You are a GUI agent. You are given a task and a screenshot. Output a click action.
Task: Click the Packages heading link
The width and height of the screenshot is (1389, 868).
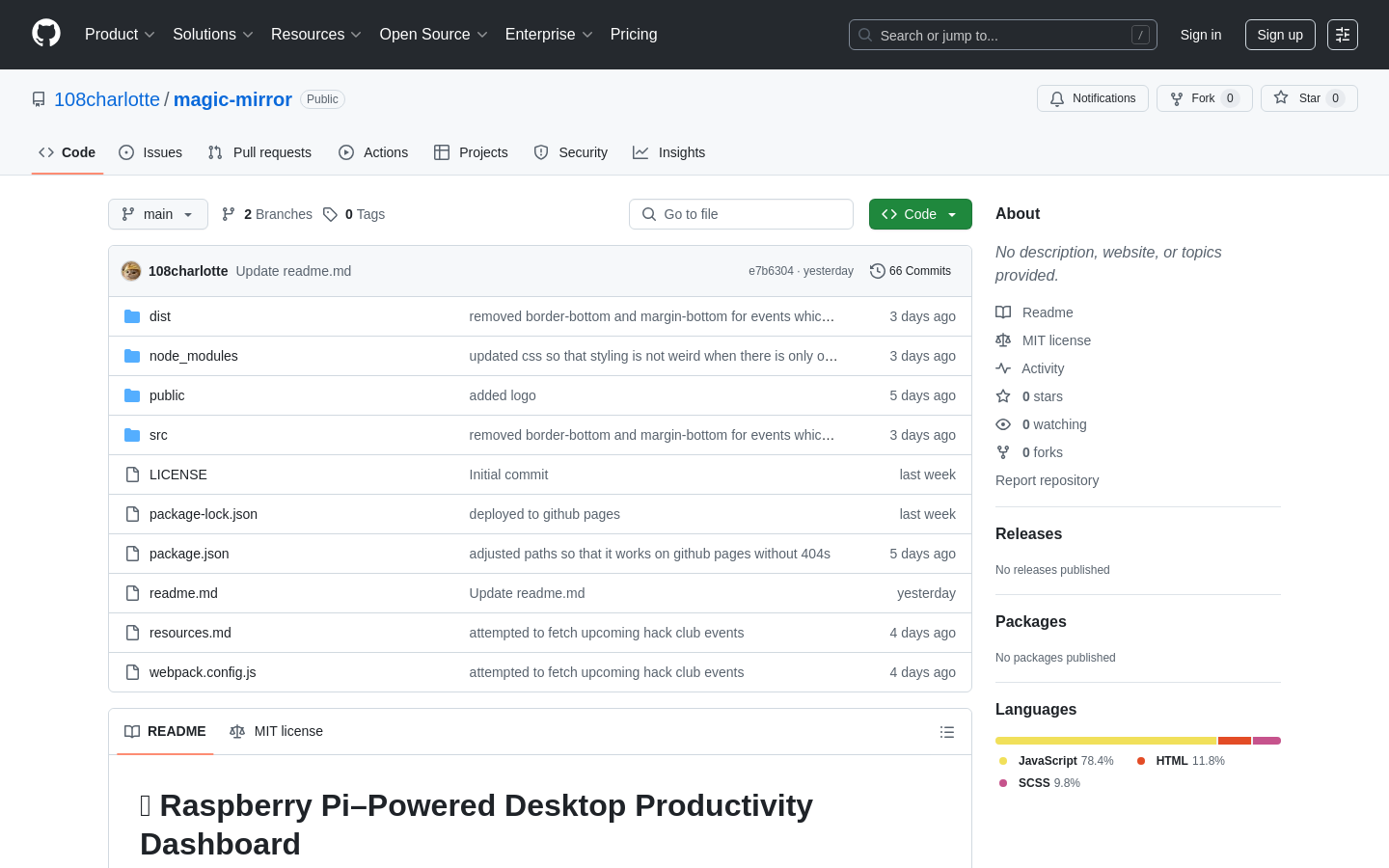(x=1031, y=622)
